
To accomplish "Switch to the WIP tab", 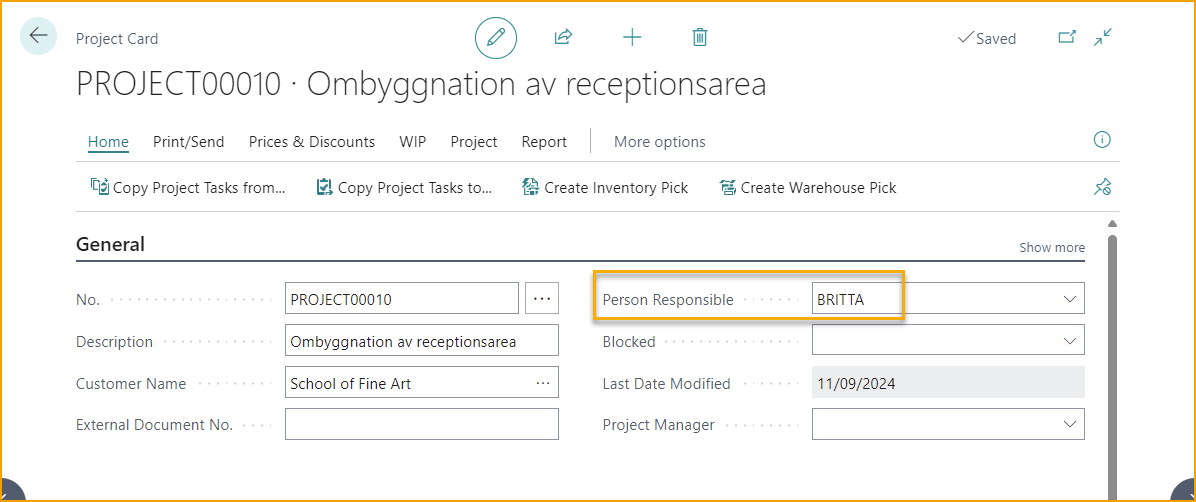I will (x=412, y=142).
